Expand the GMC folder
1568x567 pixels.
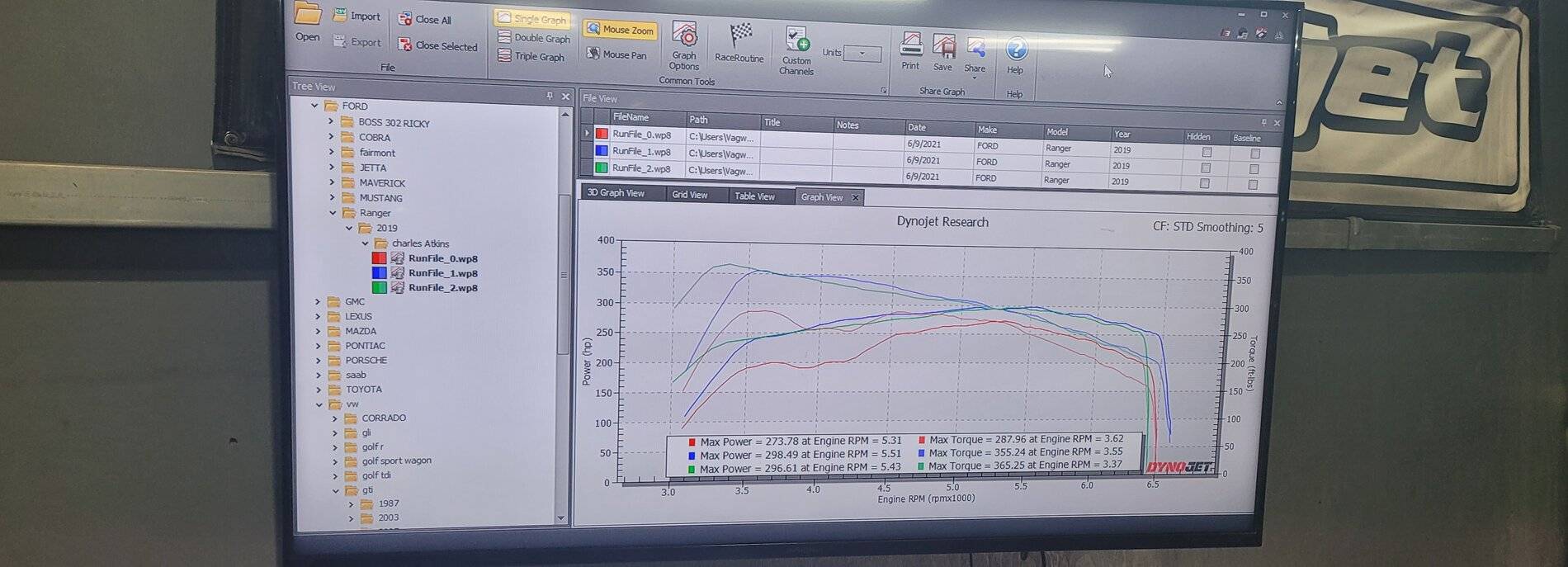click(x=318, y=301)
